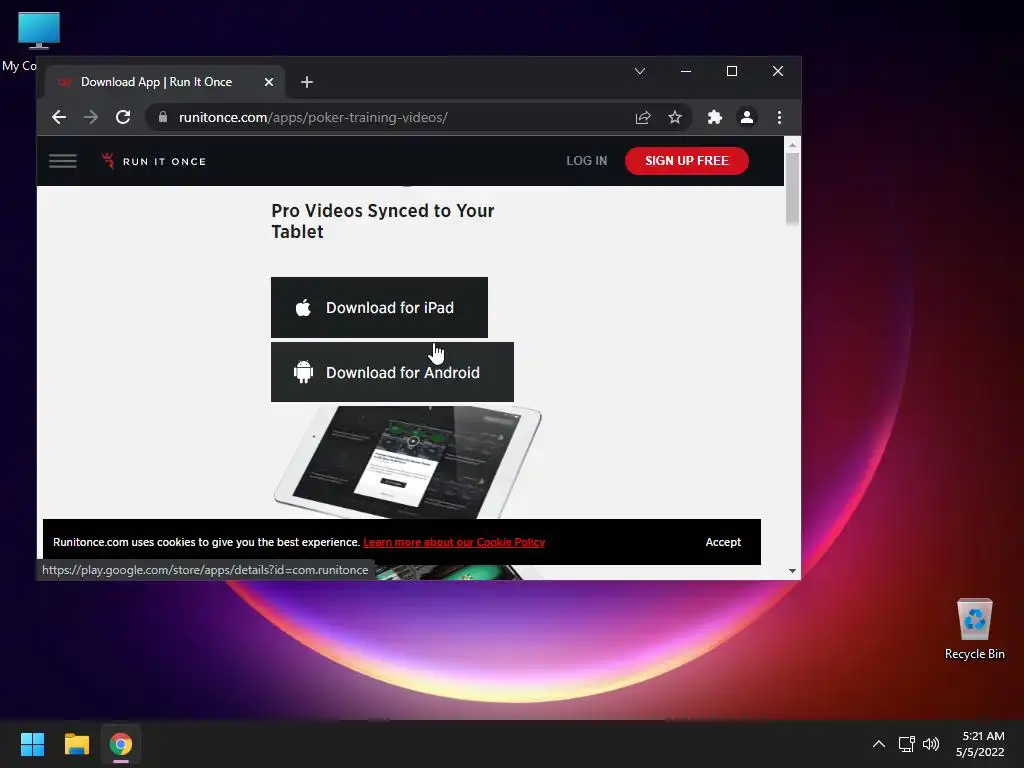Reload the Run It Once page

(x=123, y=118)
